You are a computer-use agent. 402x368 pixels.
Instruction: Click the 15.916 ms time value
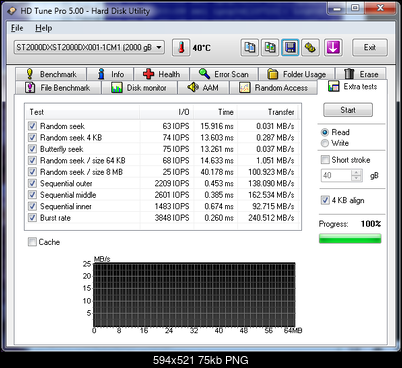point(217,126)
